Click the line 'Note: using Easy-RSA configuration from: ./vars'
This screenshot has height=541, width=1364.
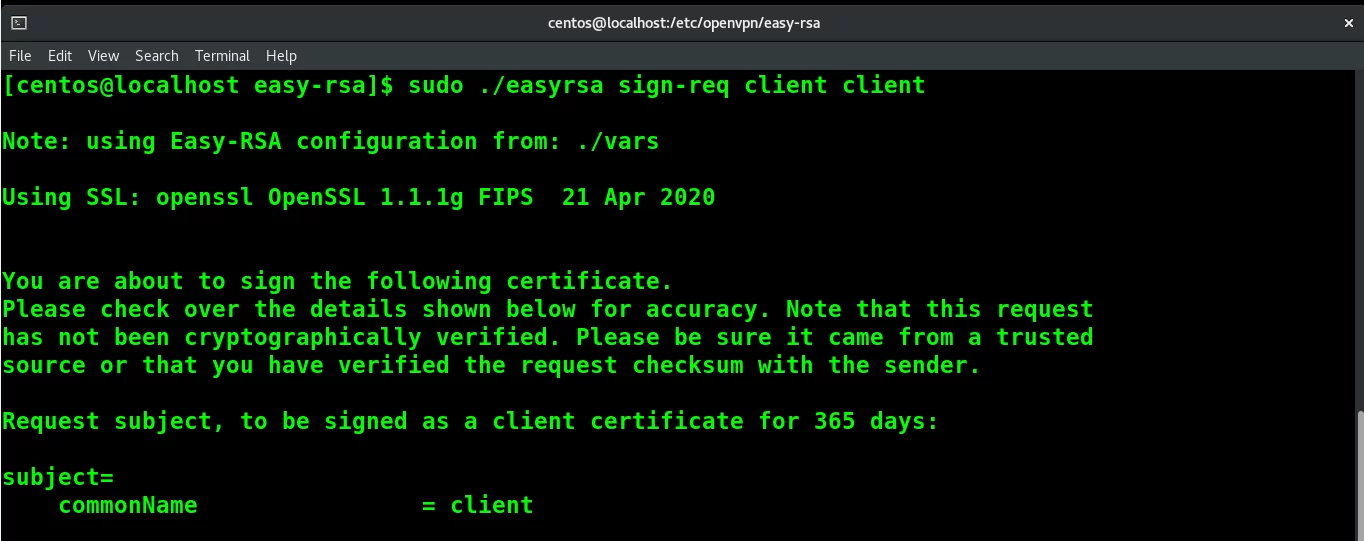[330, 142]
